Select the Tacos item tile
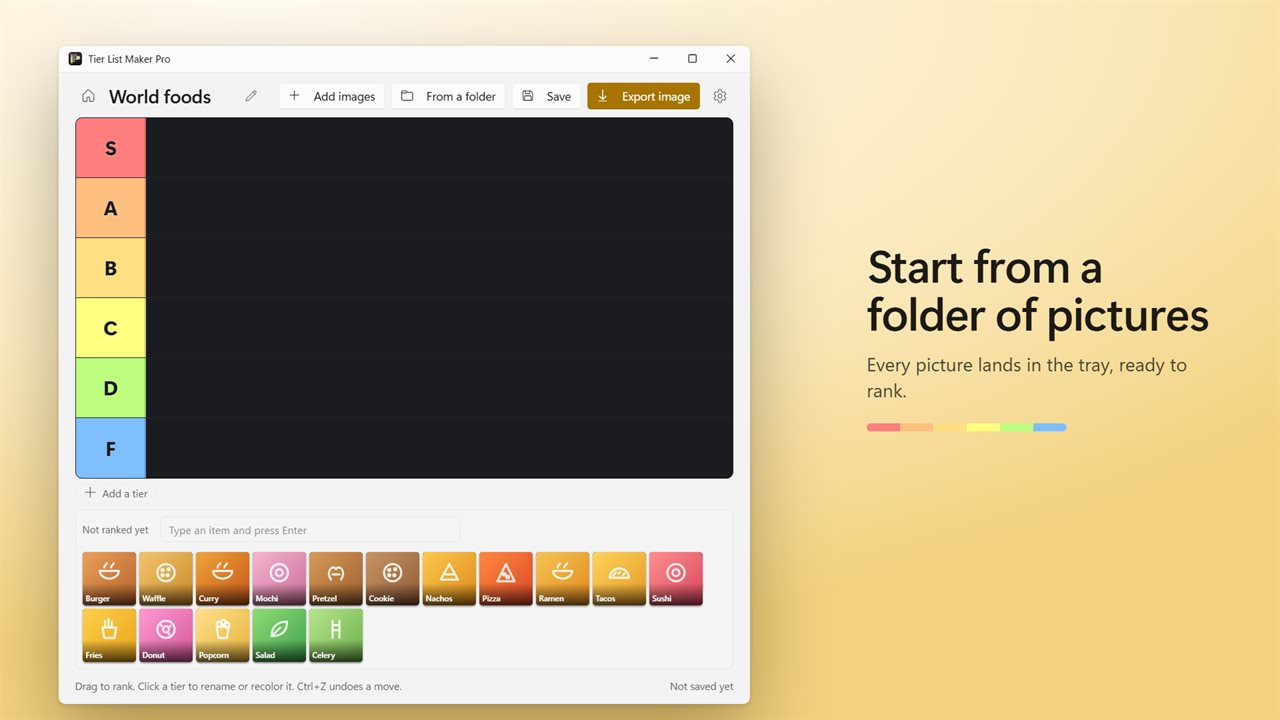The width and height of the screenshot is (1280, 720). point(619,579)
